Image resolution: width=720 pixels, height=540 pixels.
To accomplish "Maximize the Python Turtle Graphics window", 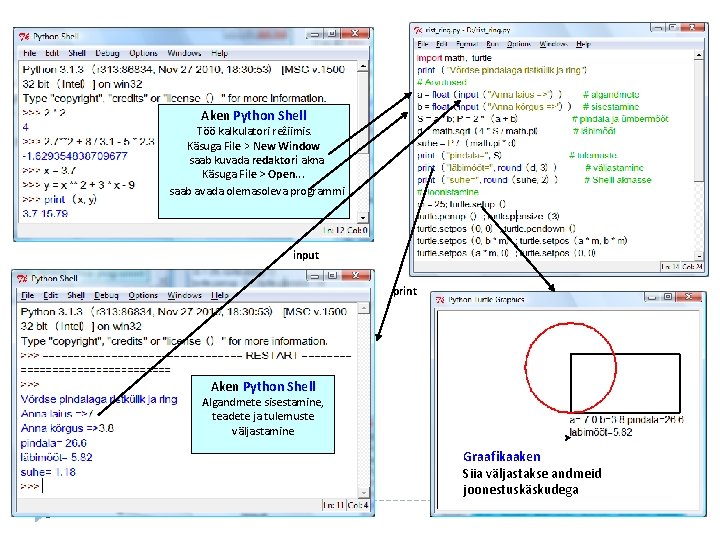I will click(669, 297).
